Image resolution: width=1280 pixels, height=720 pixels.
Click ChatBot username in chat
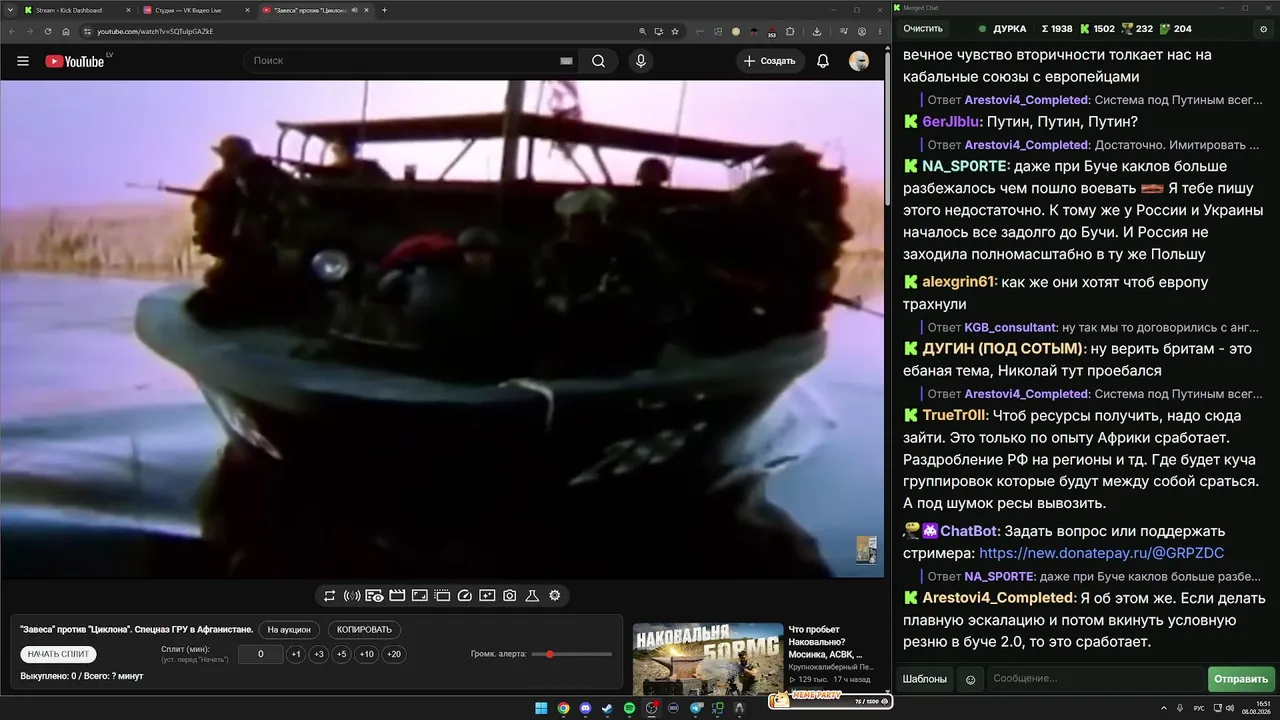pyautogui.click(x=968, y=531)
